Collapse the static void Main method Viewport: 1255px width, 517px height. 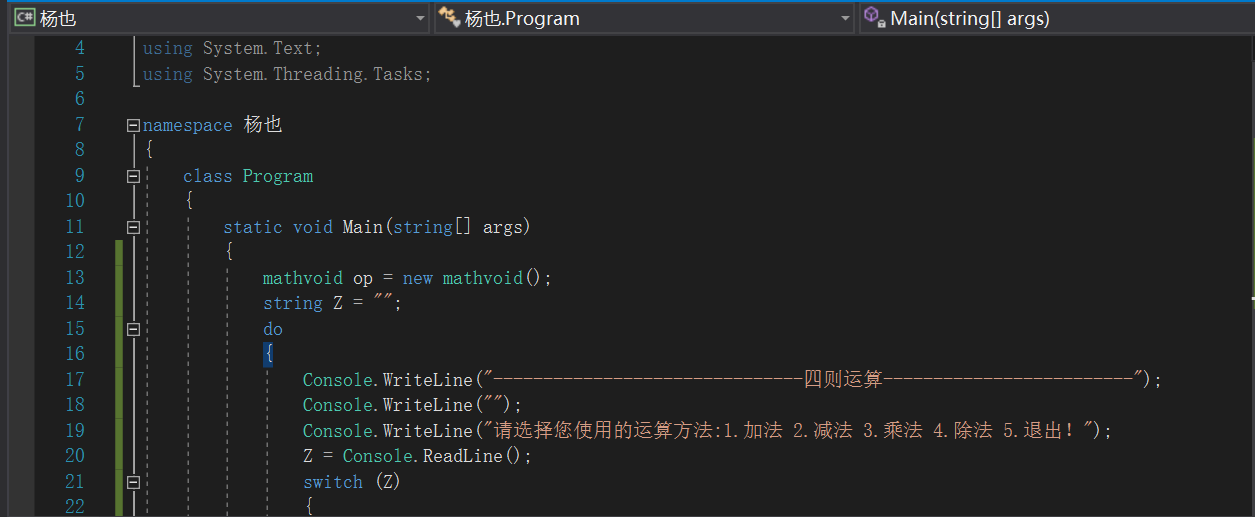(133, 227)
